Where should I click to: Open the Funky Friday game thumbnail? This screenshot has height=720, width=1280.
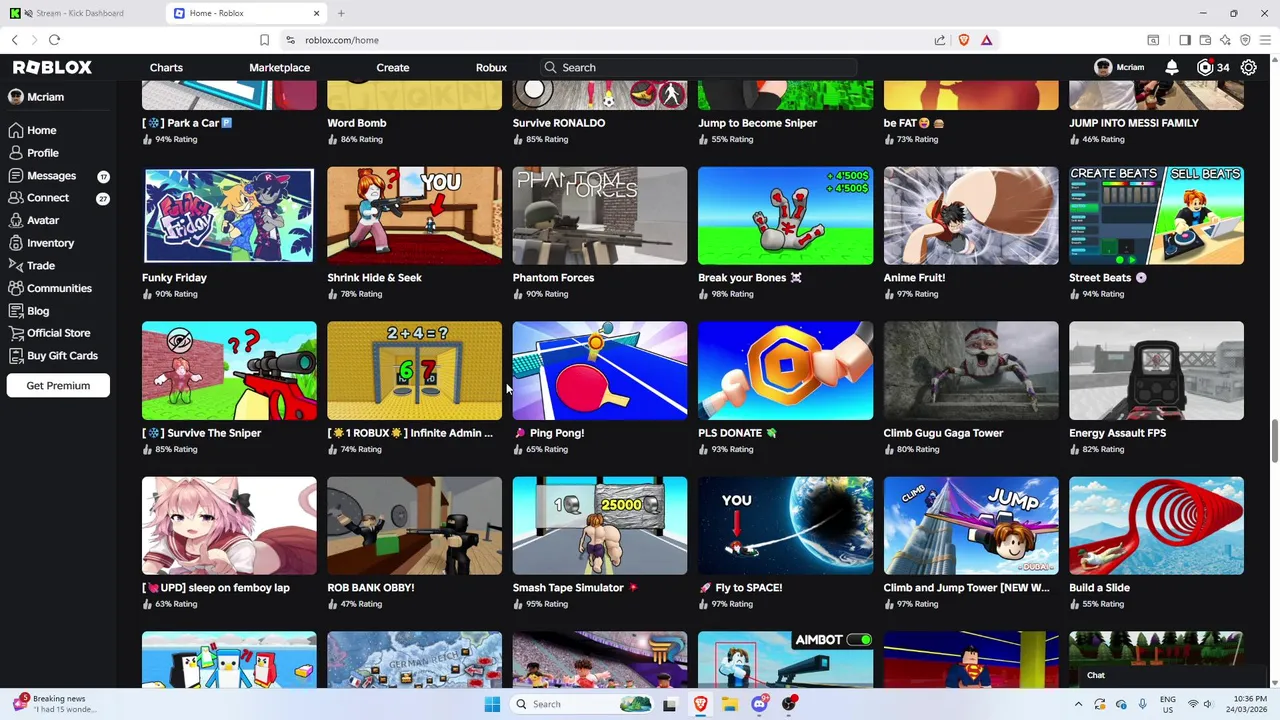(x=229, y=215)
